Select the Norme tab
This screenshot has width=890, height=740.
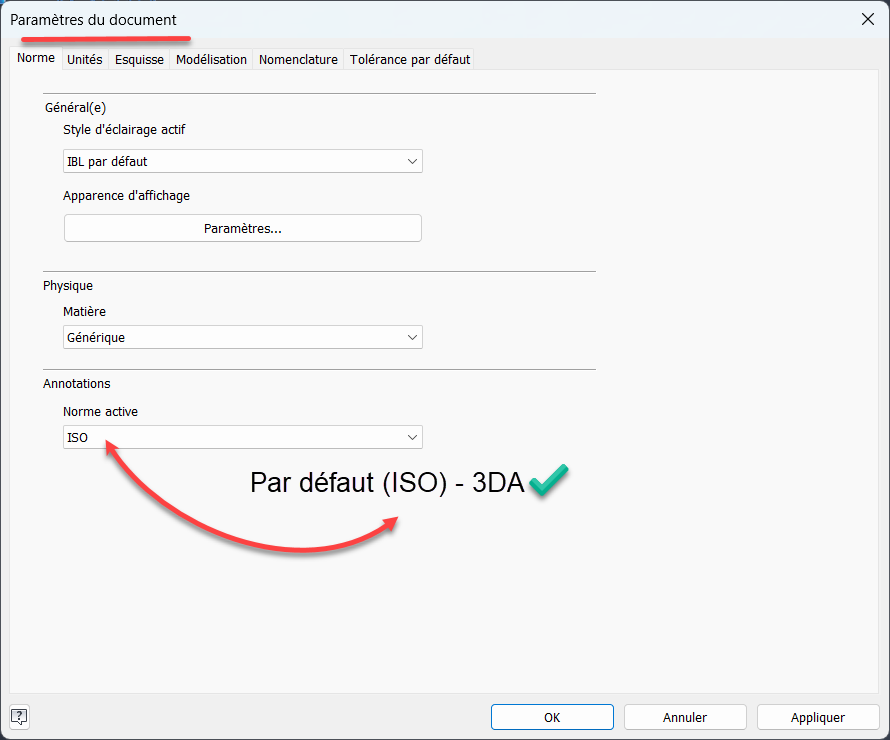tap(36, 58)
